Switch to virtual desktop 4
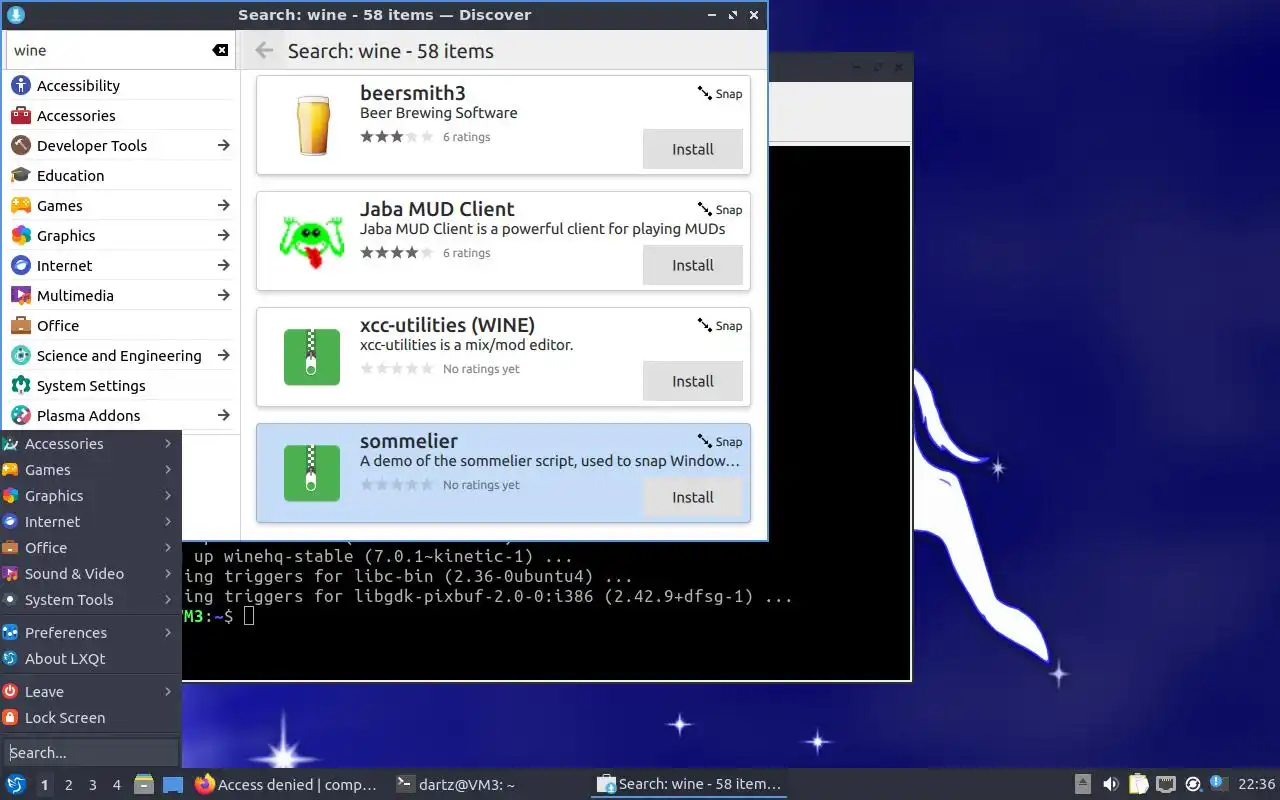Image resolution: width=1280 pixels, height=800 pixels. [x=116, y=785]
